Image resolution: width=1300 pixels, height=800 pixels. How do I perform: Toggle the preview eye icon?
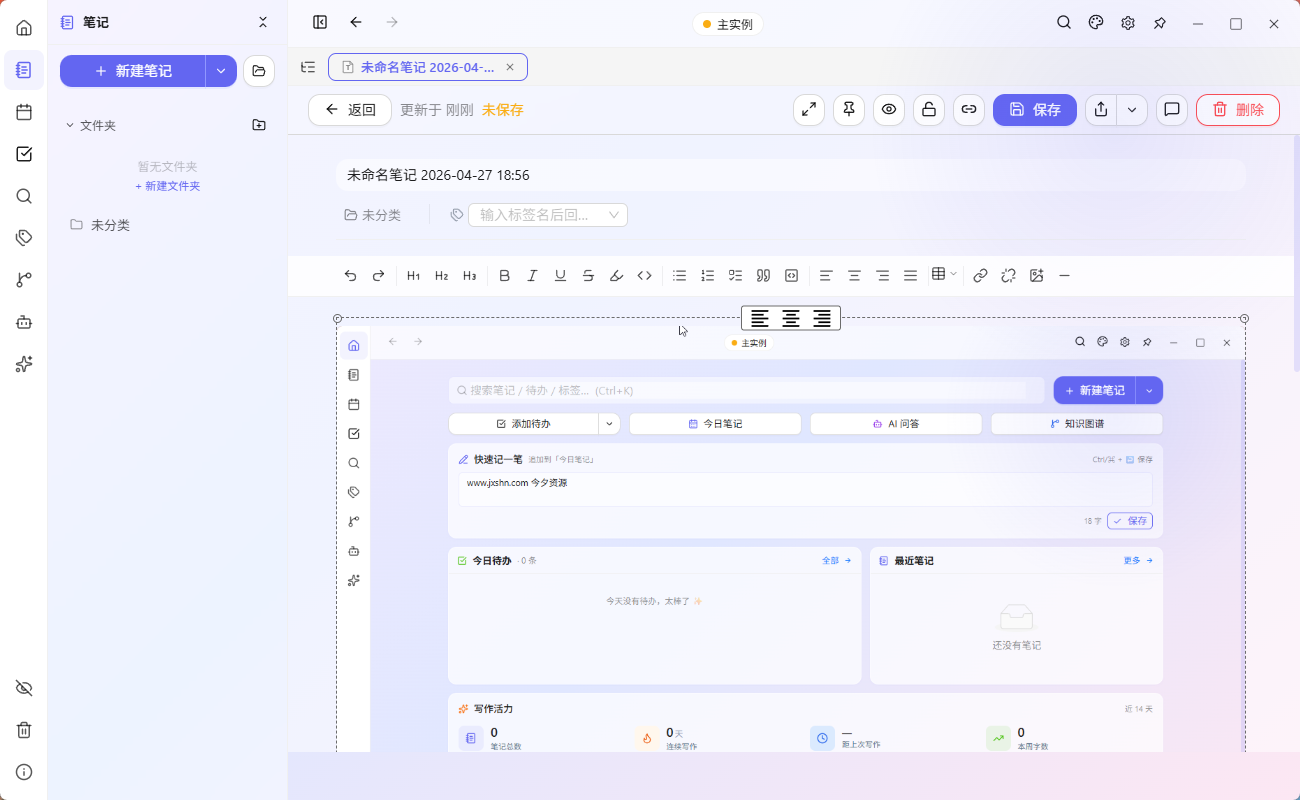(888, 110)
